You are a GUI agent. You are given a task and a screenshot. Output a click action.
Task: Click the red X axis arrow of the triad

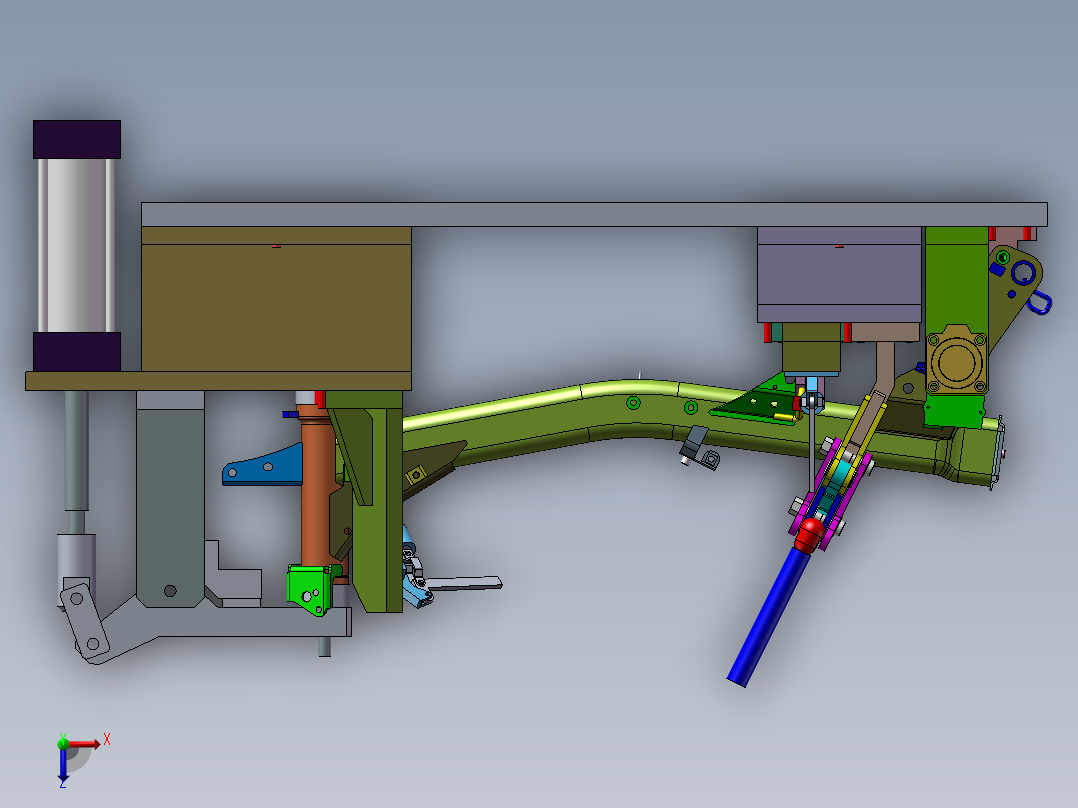(x=84, y=743)
